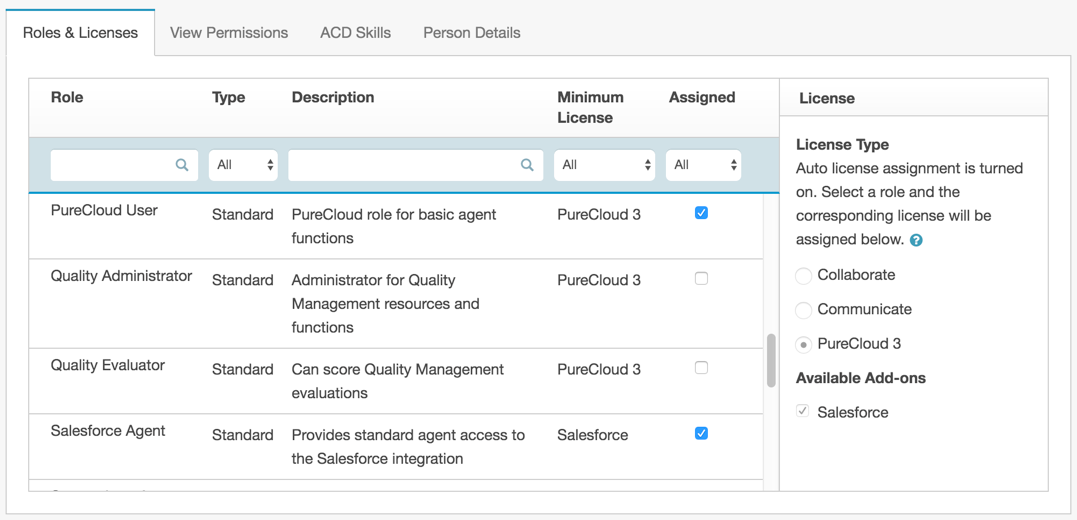The image size is (1077, 520).
Task: Click the Type column header
Action: [229, 98]
